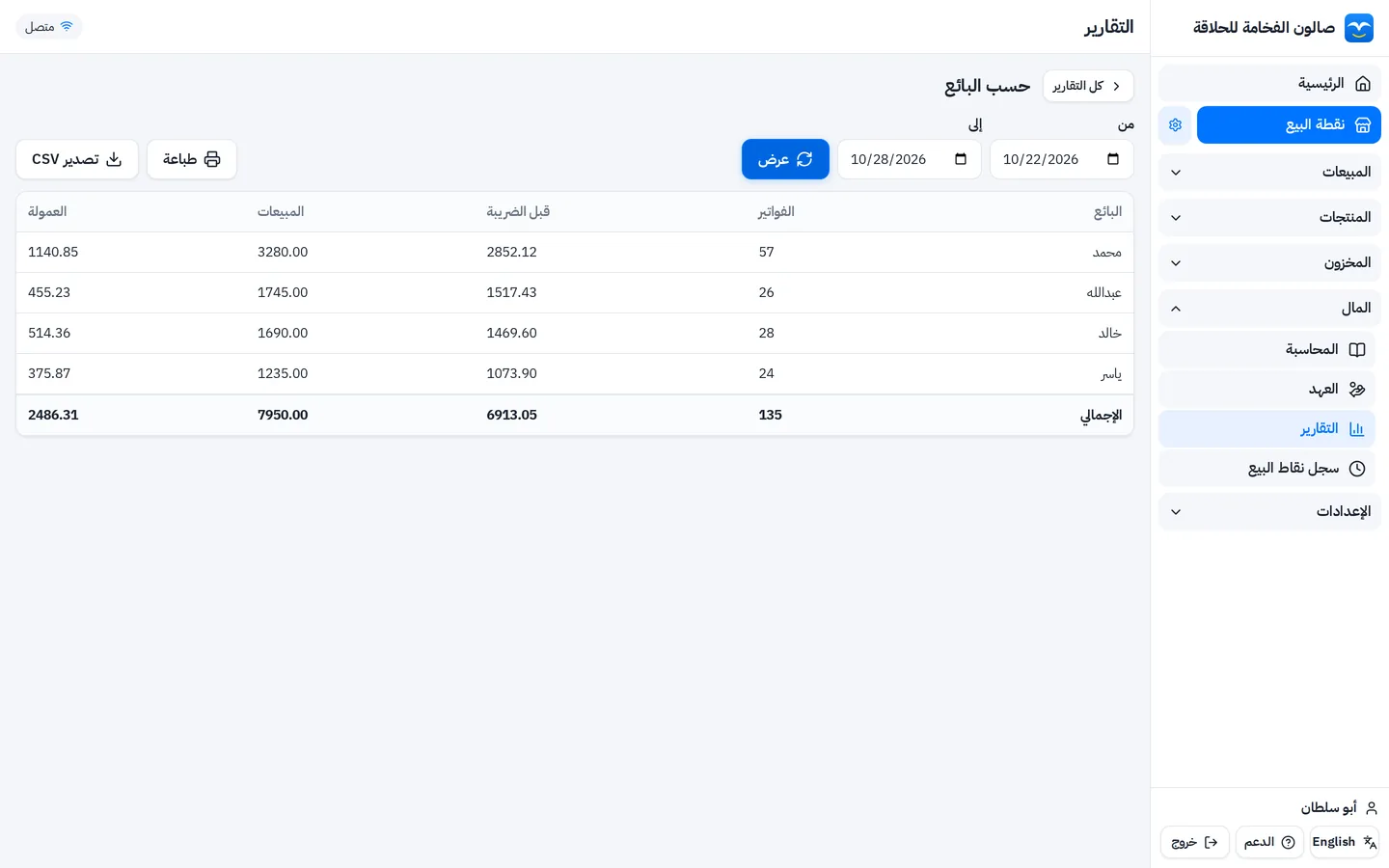Image resolution: width=1389 pixels, height=868 pixels.
Task: Click the متصل connection status indicator
Action: point(49,27)
